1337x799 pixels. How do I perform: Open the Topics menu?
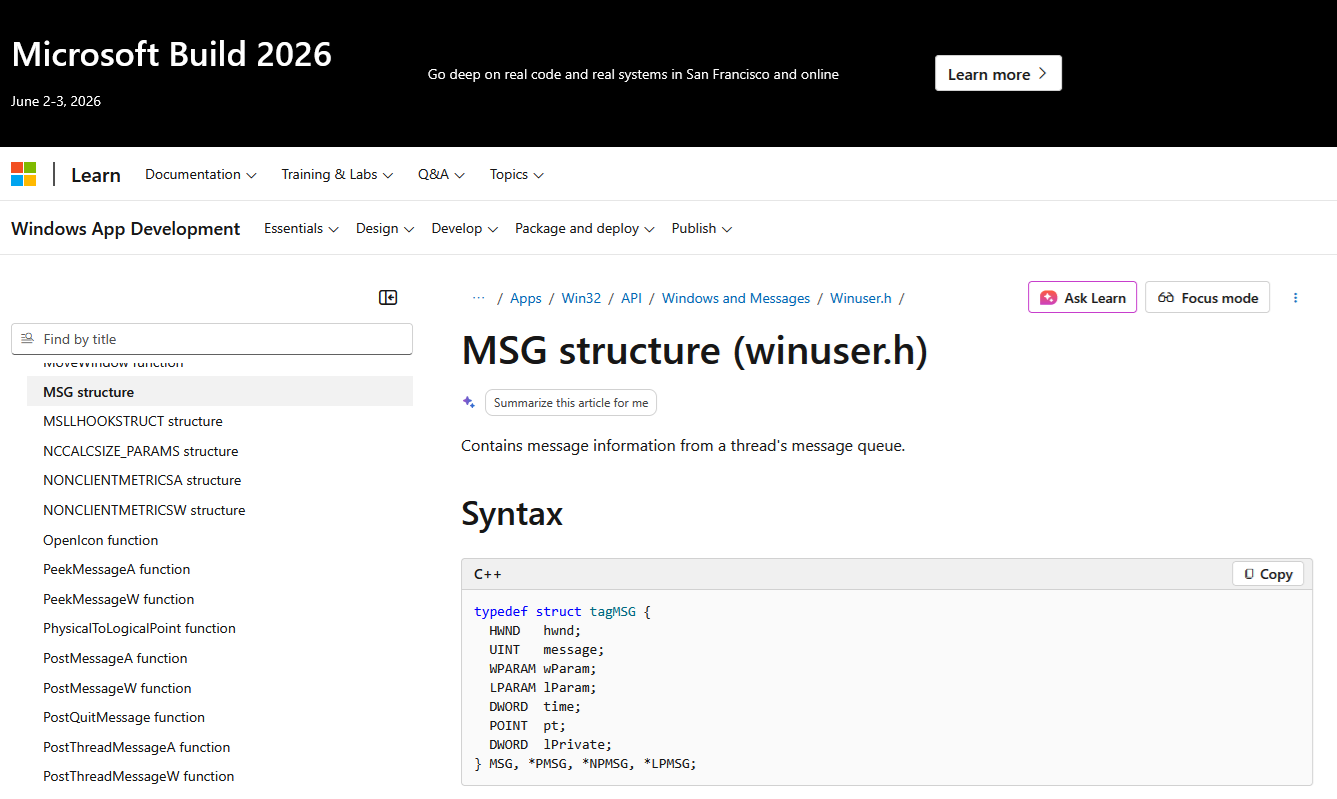pos(516,174)
